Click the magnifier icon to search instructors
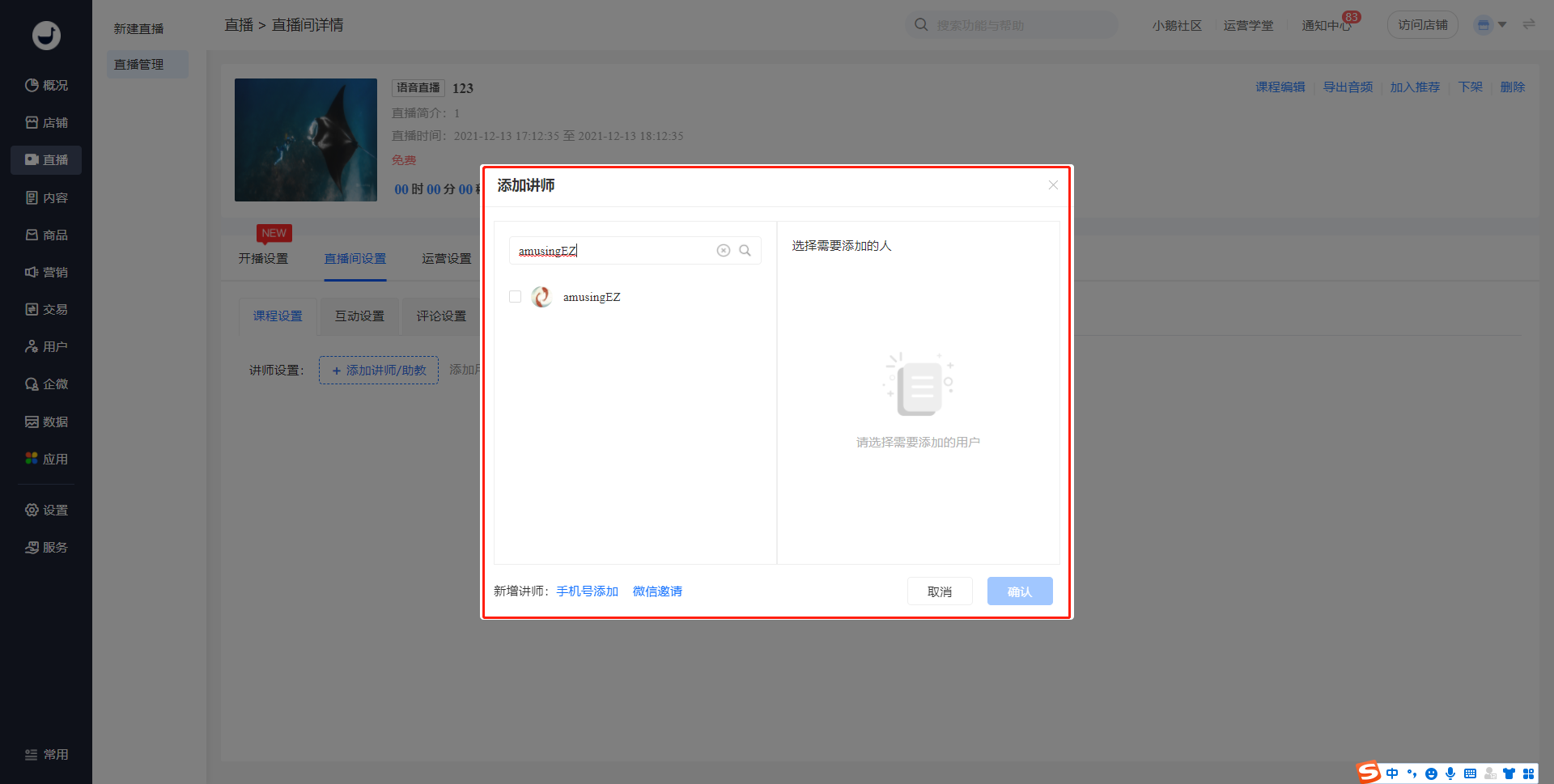The image size is (1554, 784). pyautogui.click(x=745, y=251)
